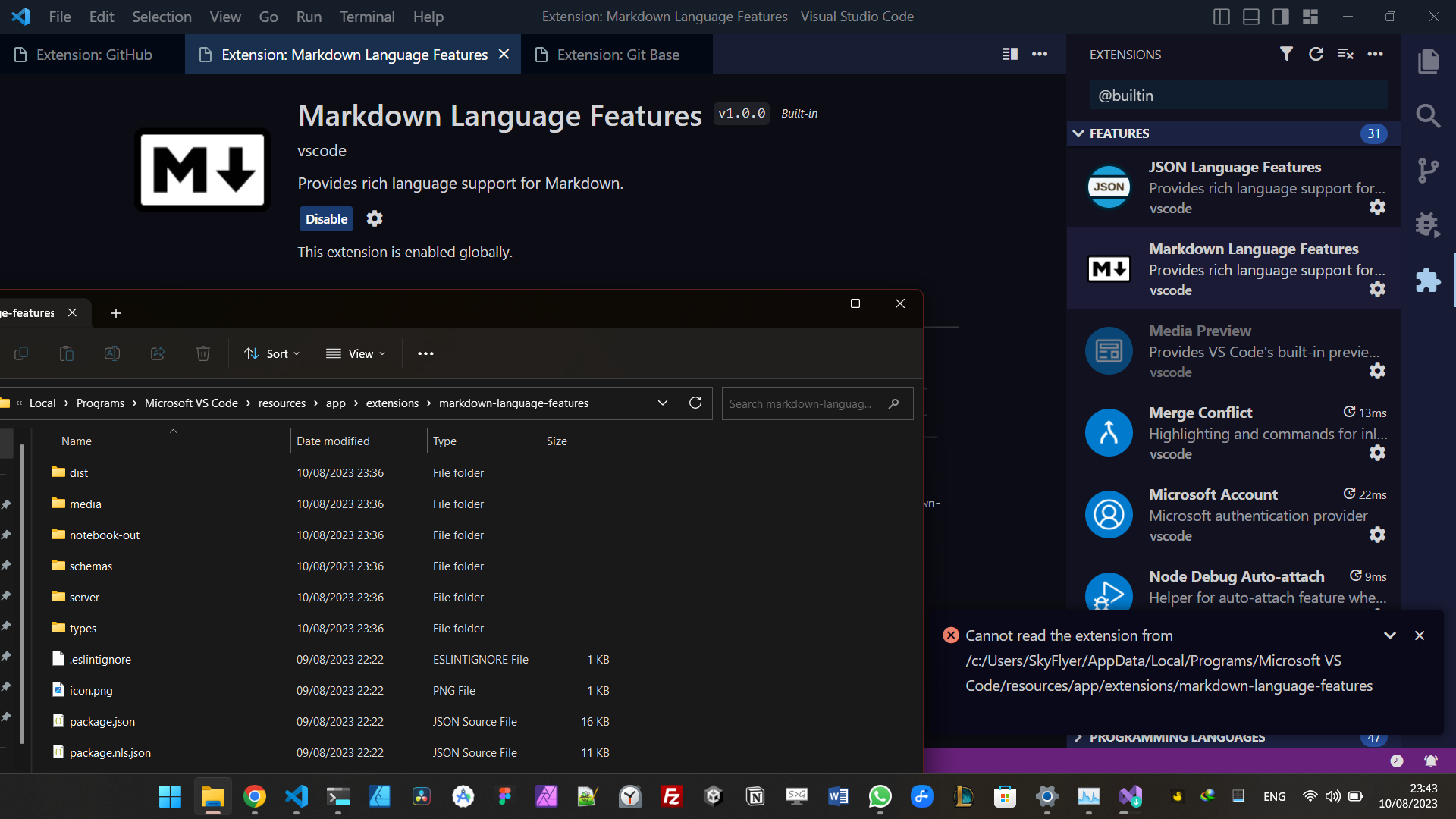
Task: Open manage gear for Merge Conflict extension
Action: tap(1377, 453)
